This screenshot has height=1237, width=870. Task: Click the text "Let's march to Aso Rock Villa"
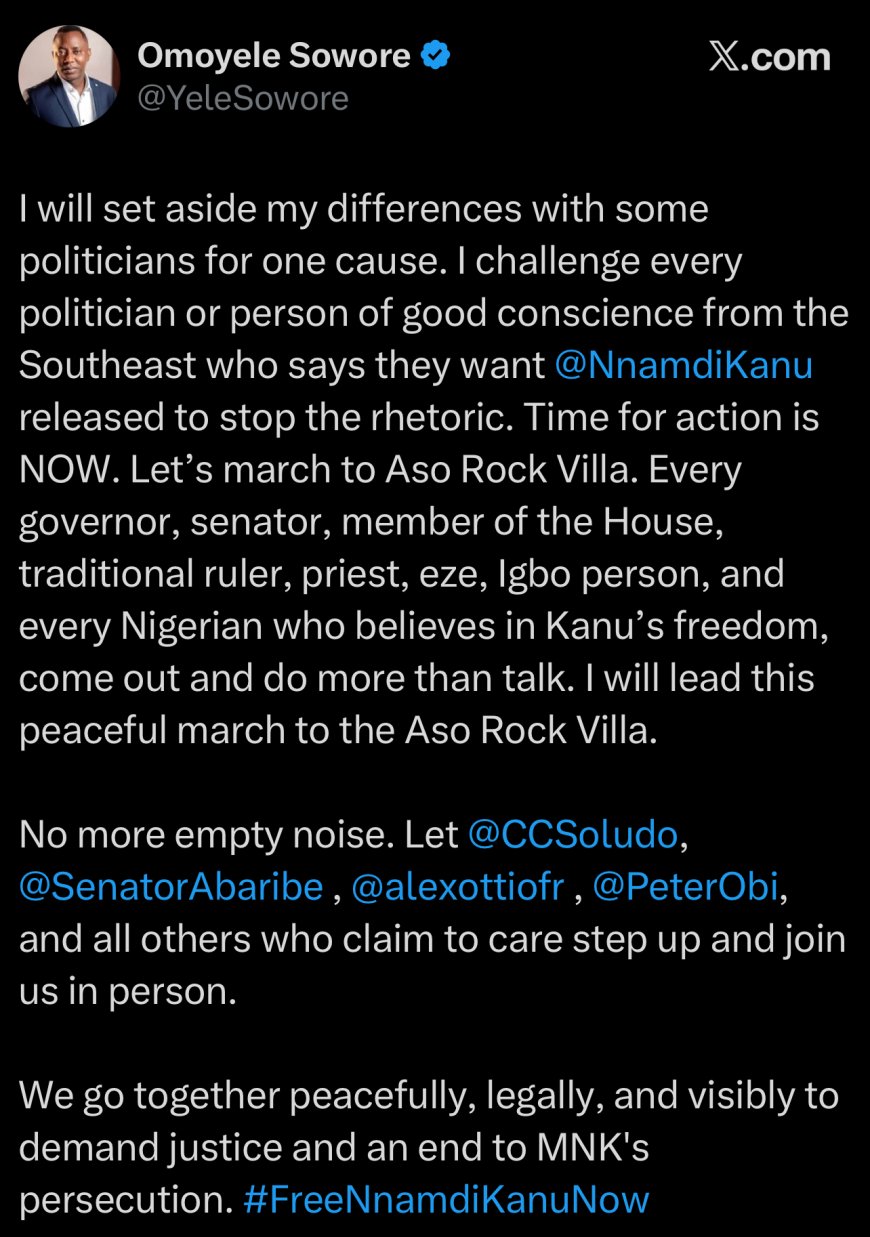tap(378, 469)
